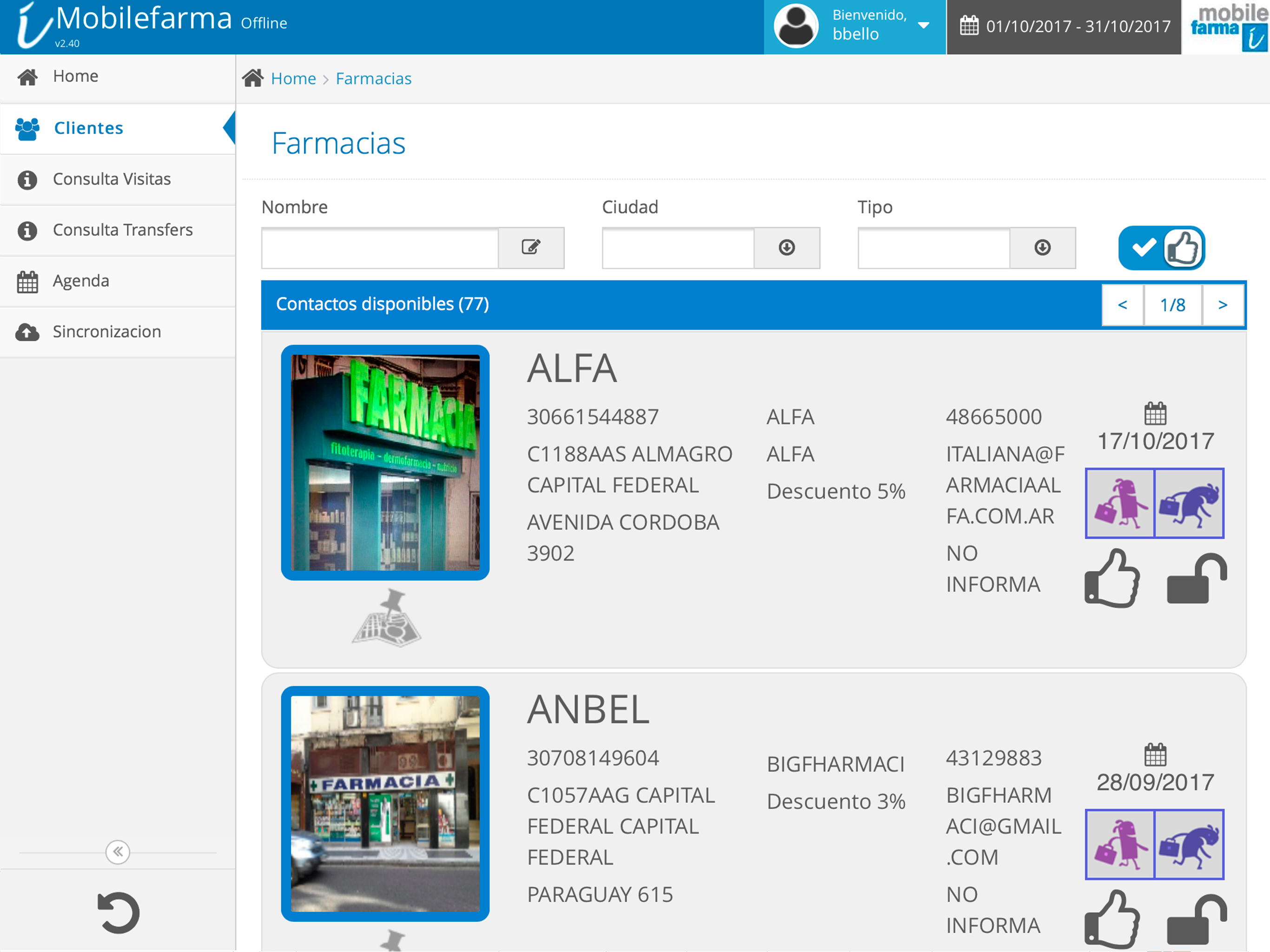Toggle the thumbs-up filter switch
This screenshot has width=1270, height=952.
pos(1162,247)
